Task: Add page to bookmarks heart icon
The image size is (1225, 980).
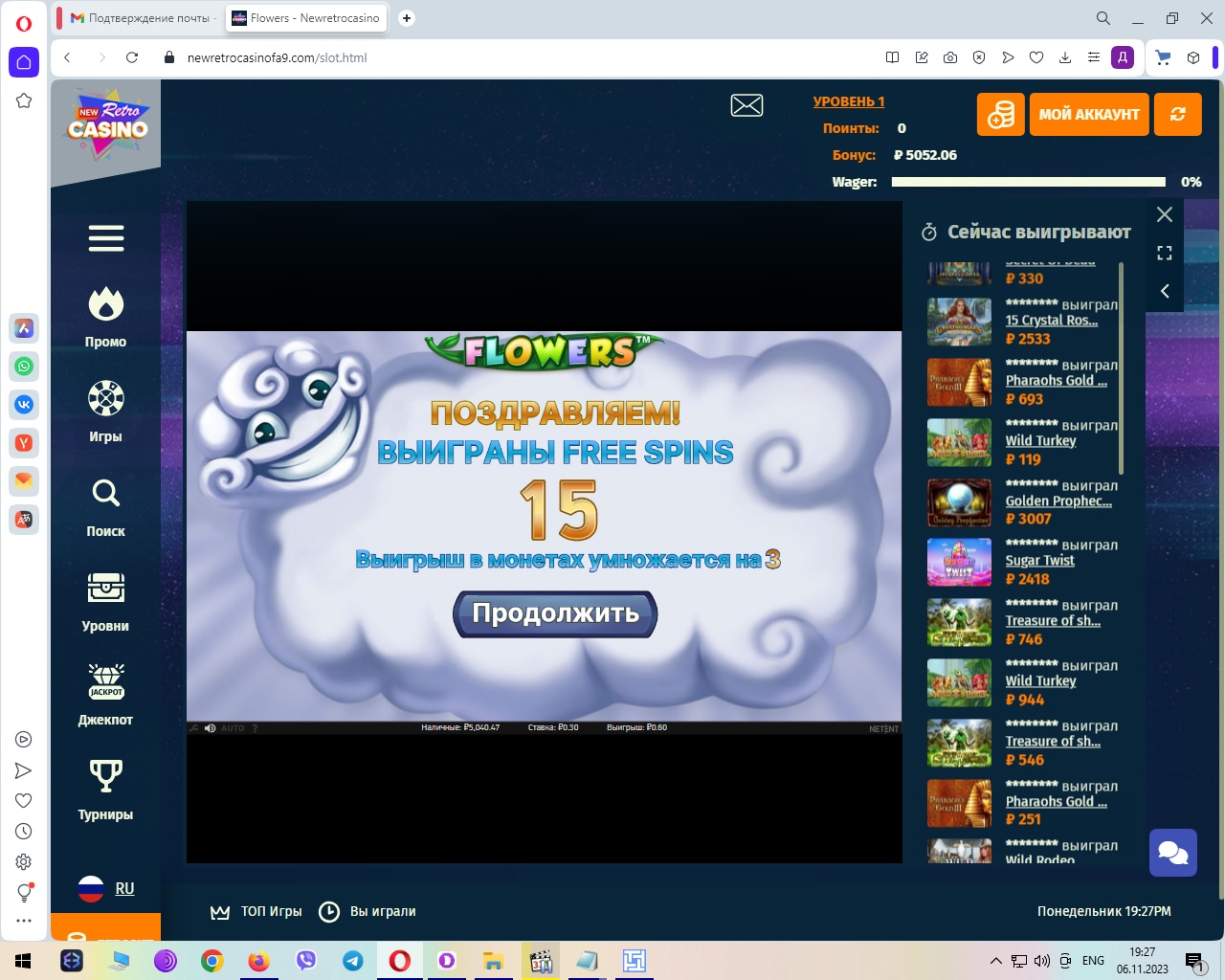Action: click(1036, 57)
